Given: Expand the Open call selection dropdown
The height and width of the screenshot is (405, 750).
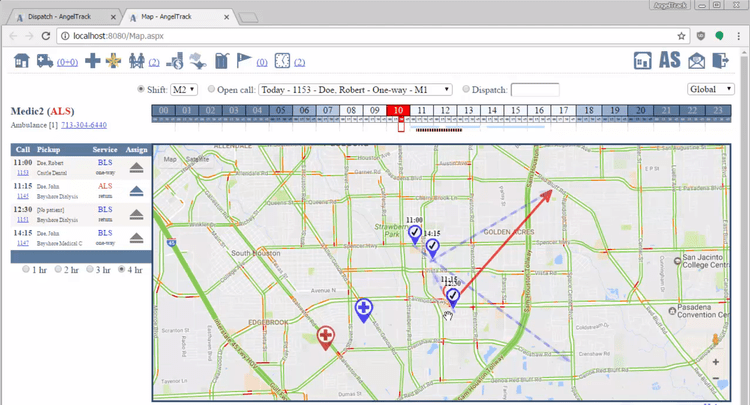Looking at the screenshot, I should (355, 89).
